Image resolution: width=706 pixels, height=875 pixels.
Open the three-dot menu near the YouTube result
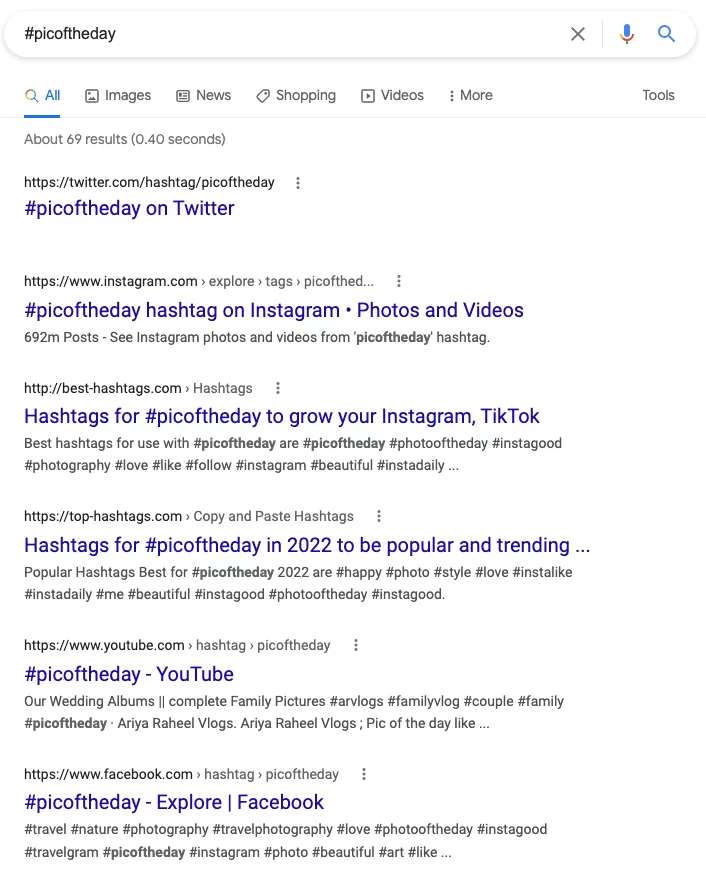pyautogui.click(x=356, y=645)
